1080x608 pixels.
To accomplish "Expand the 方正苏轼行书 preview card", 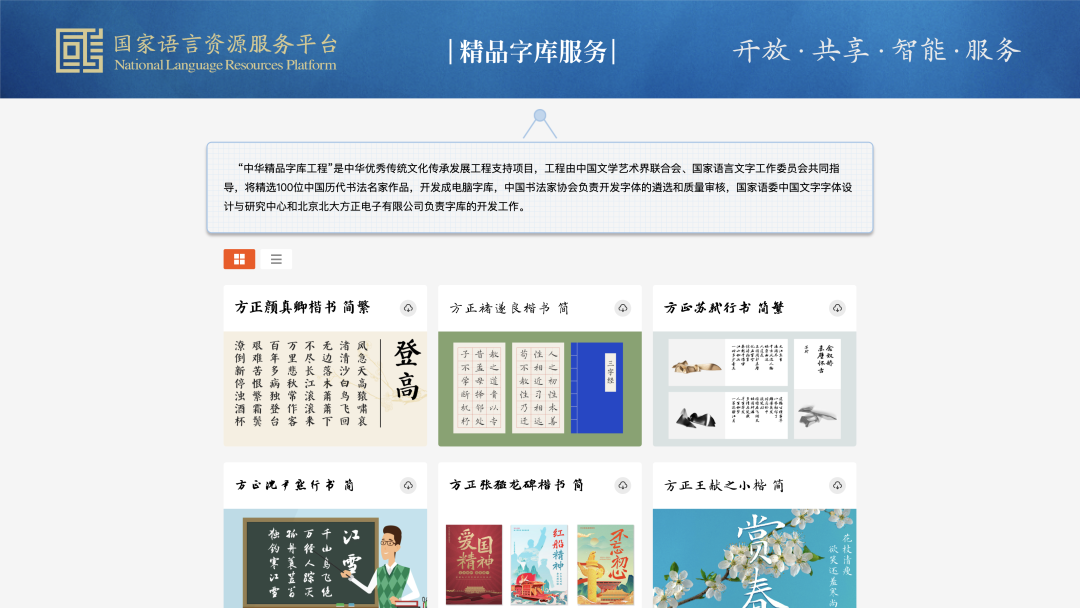I will coord(753,386).
